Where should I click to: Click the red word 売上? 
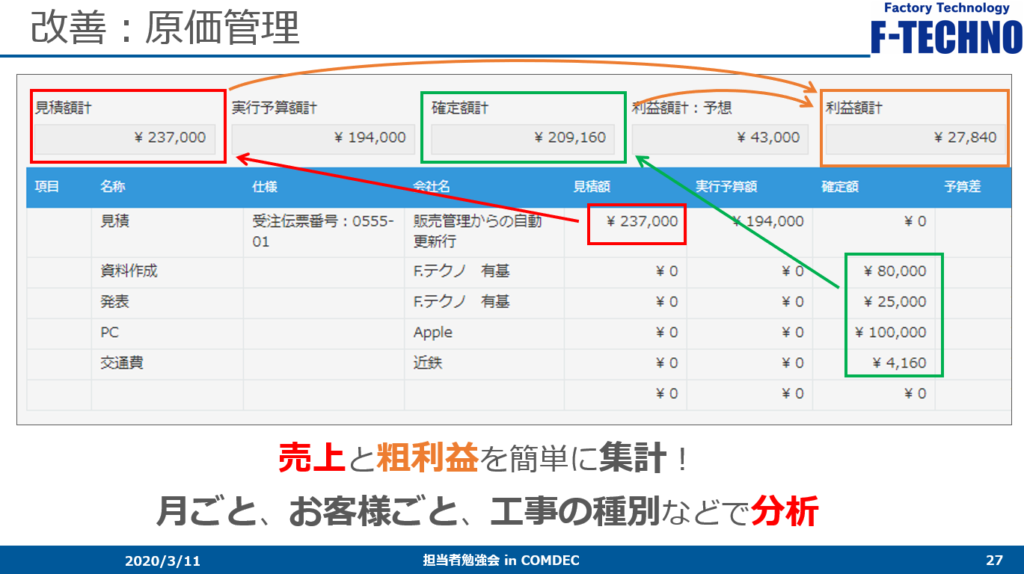click(x=312, y=457)
